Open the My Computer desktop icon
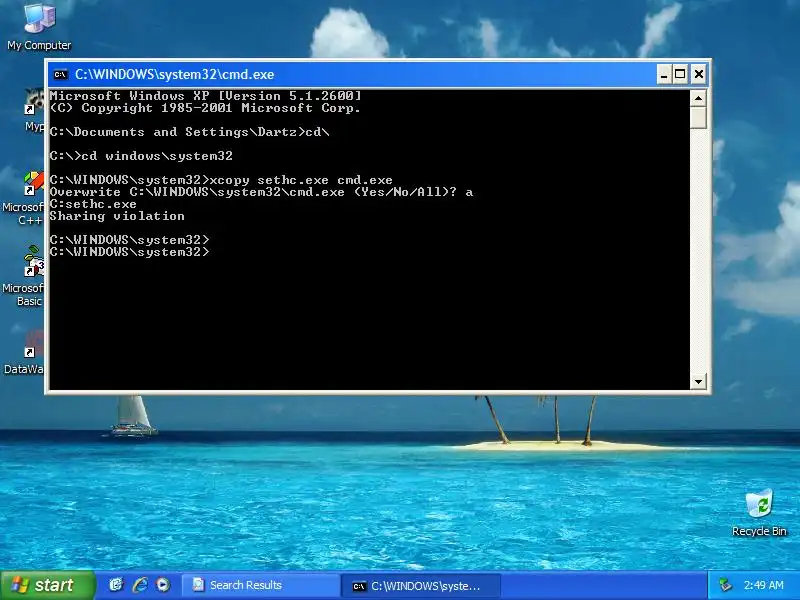Screen dimensions: 800x600 [39, 27]
